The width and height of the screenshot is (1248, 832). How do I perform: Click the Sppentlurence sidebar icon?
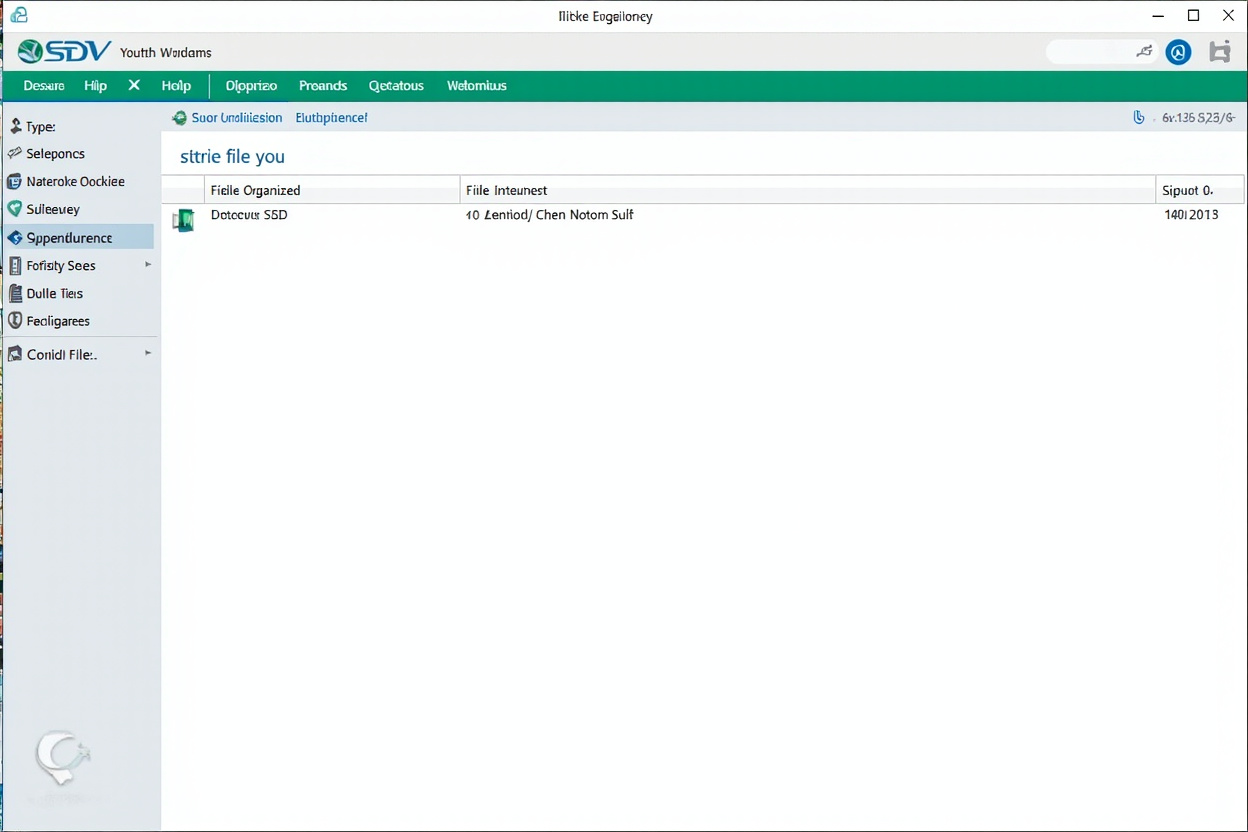click(x=15, y=238)
